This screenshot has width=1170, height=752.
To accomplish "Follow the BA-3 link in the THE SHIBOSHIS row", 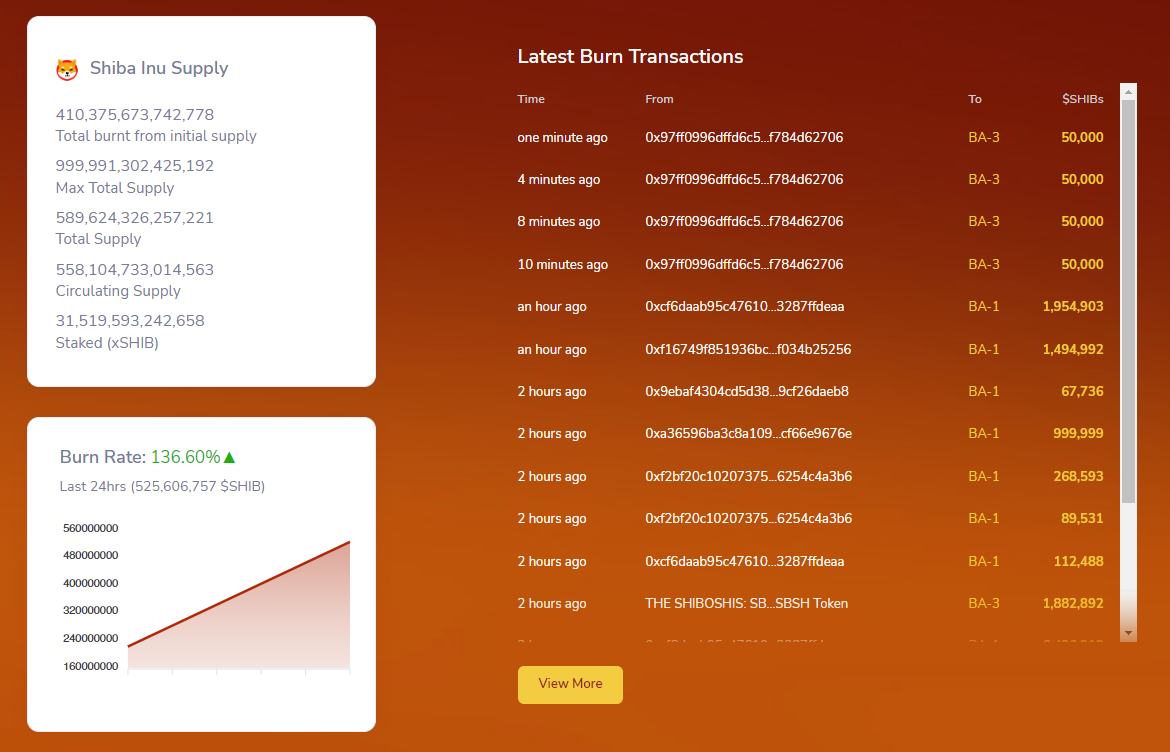I will click(x=983, y=604).
